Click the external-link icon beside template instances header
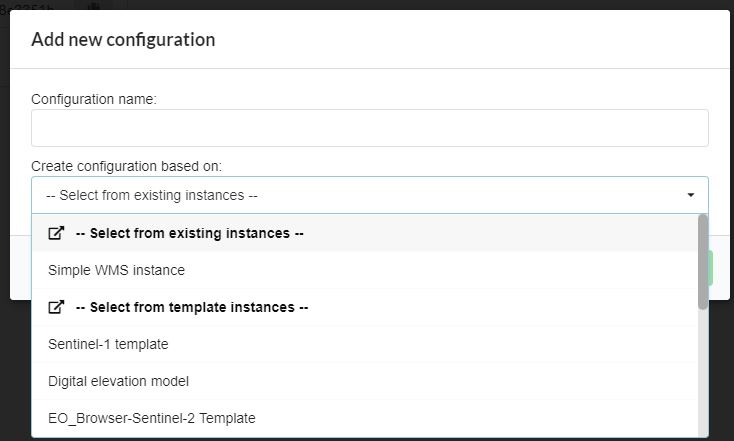Image resolution: width=734 pixels, height=441 pixels. click(56, 307)
